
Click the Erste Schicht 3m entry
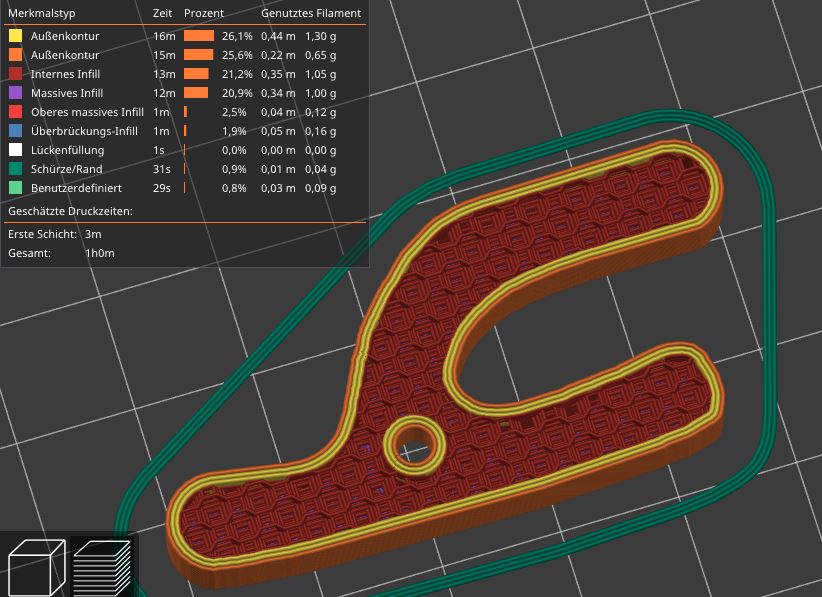tap(55, 234)
